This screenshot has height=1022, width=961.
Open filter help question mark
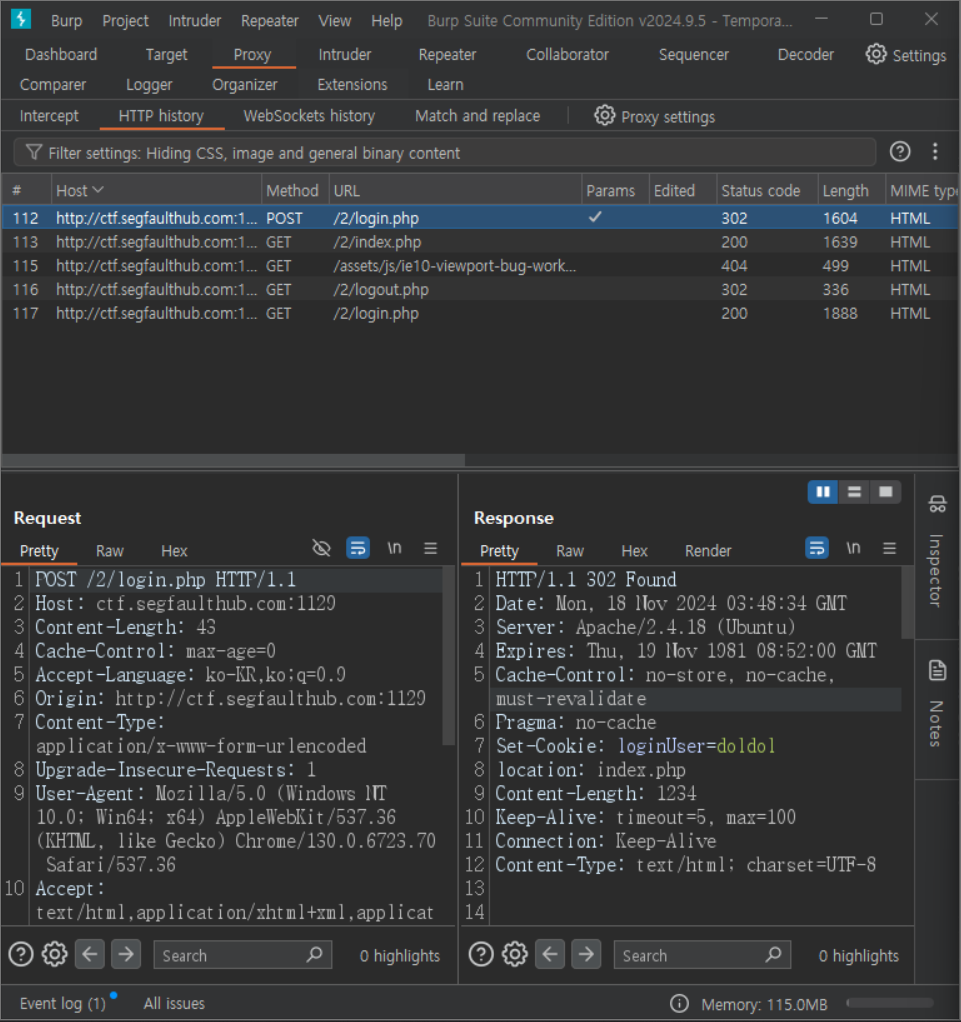(900, 152)
